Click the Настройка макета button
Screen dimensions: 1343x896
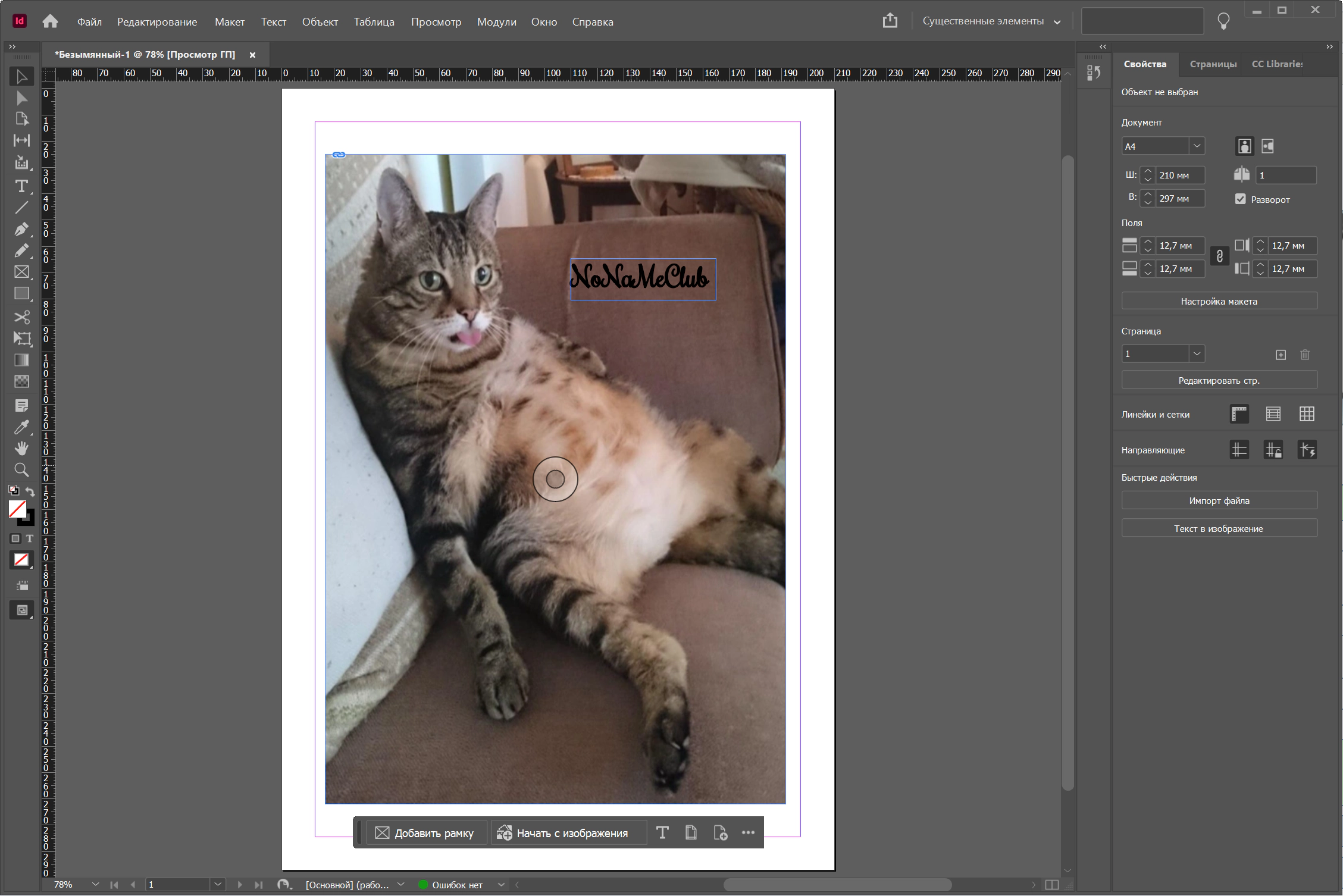1219,301
